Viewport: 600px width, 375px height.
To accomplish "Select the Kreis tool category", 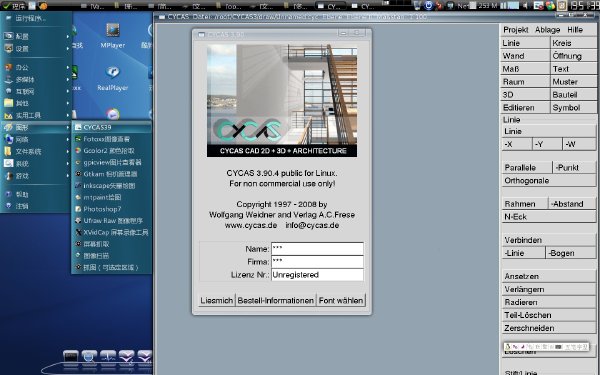I will (x=573, y=43).
